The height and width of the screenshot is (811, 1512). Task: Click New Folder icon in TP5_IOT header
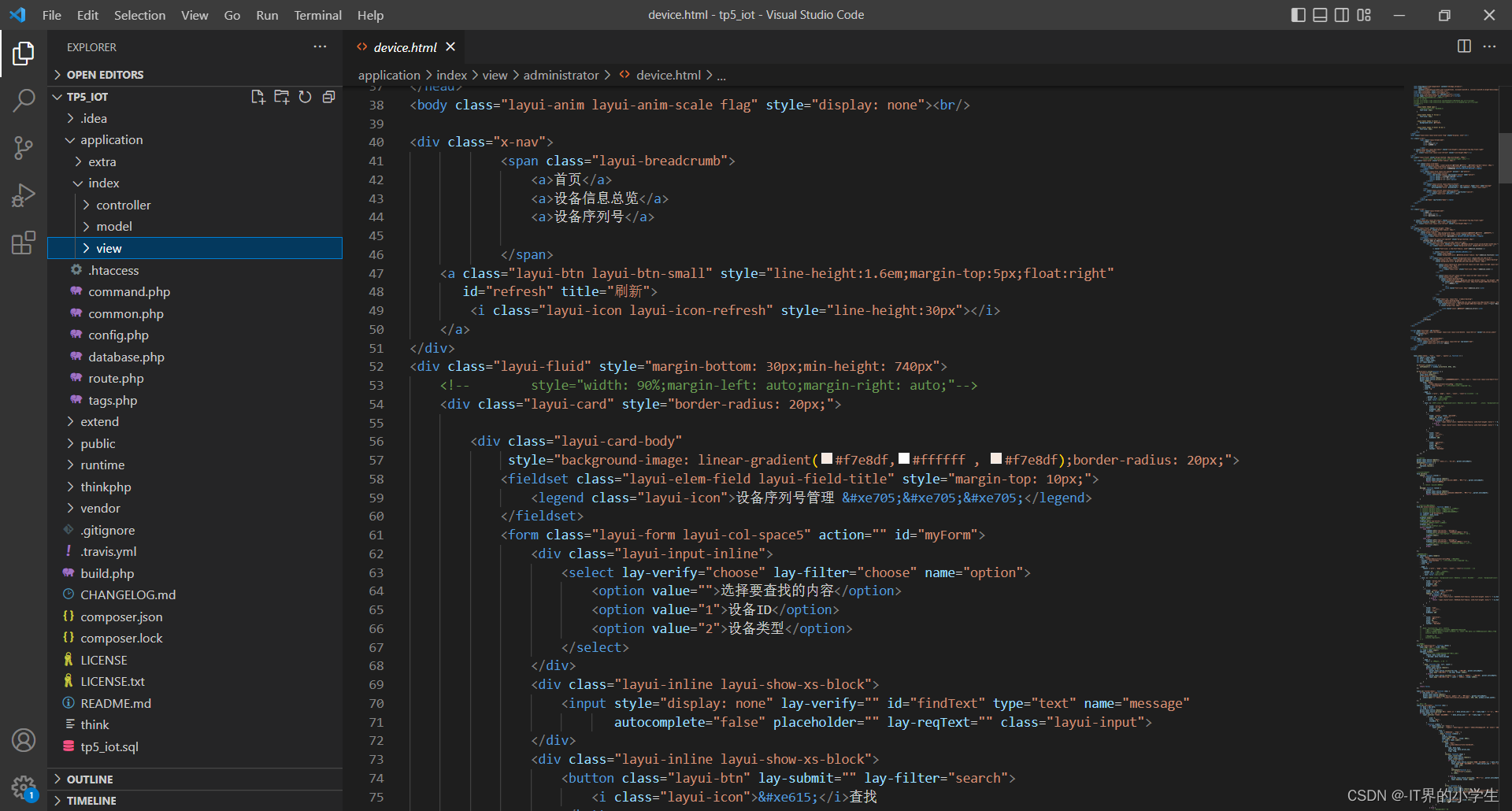point(281,97)
